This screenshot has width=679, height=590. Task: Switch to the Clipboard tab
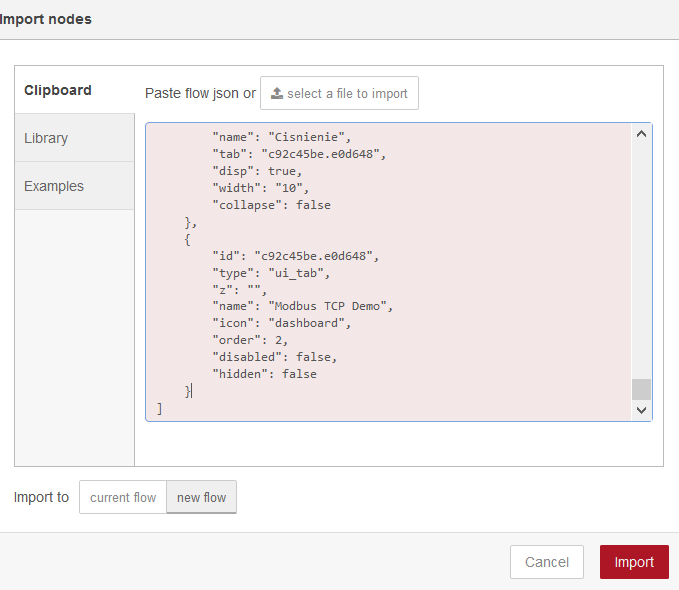[58, 90]
